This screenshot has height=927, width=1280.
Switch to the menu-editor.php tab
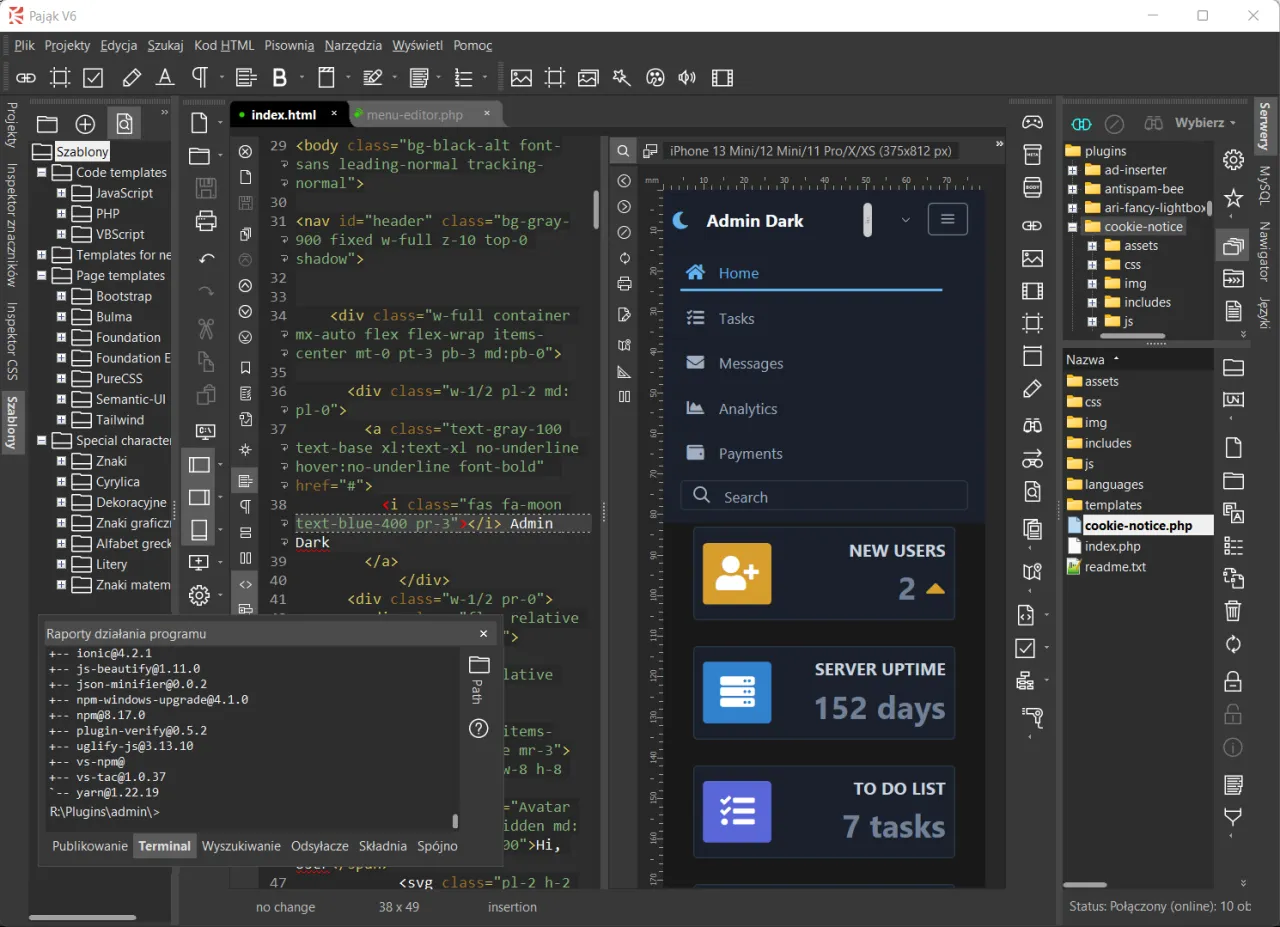point(418,114)
